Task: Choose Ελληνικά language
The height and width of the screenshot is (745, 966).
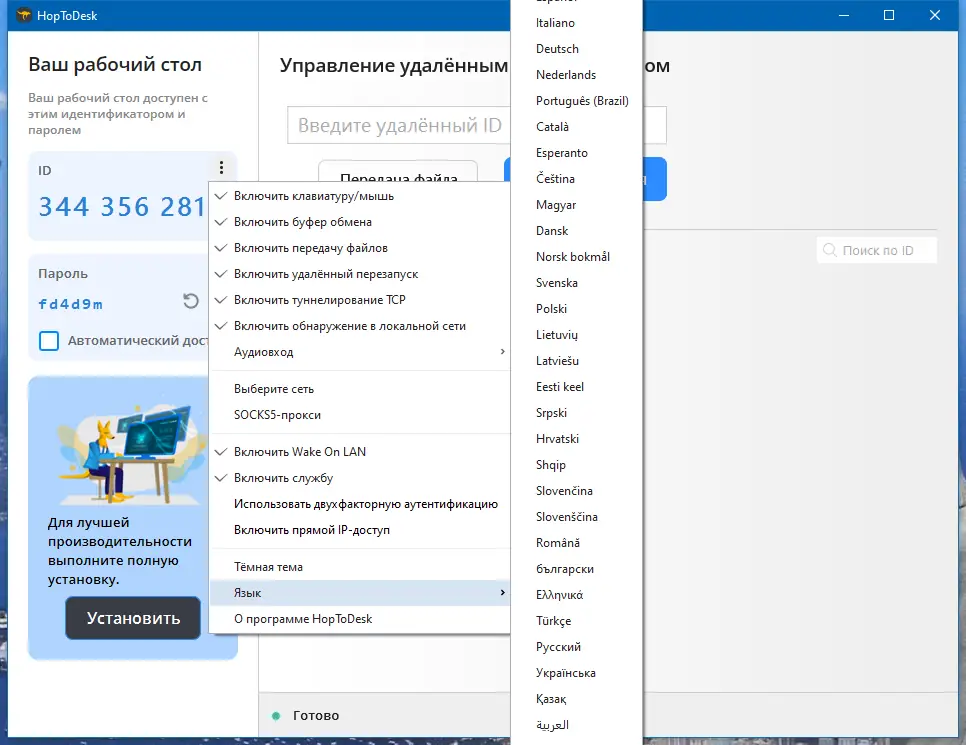Action: click(577, 595)
